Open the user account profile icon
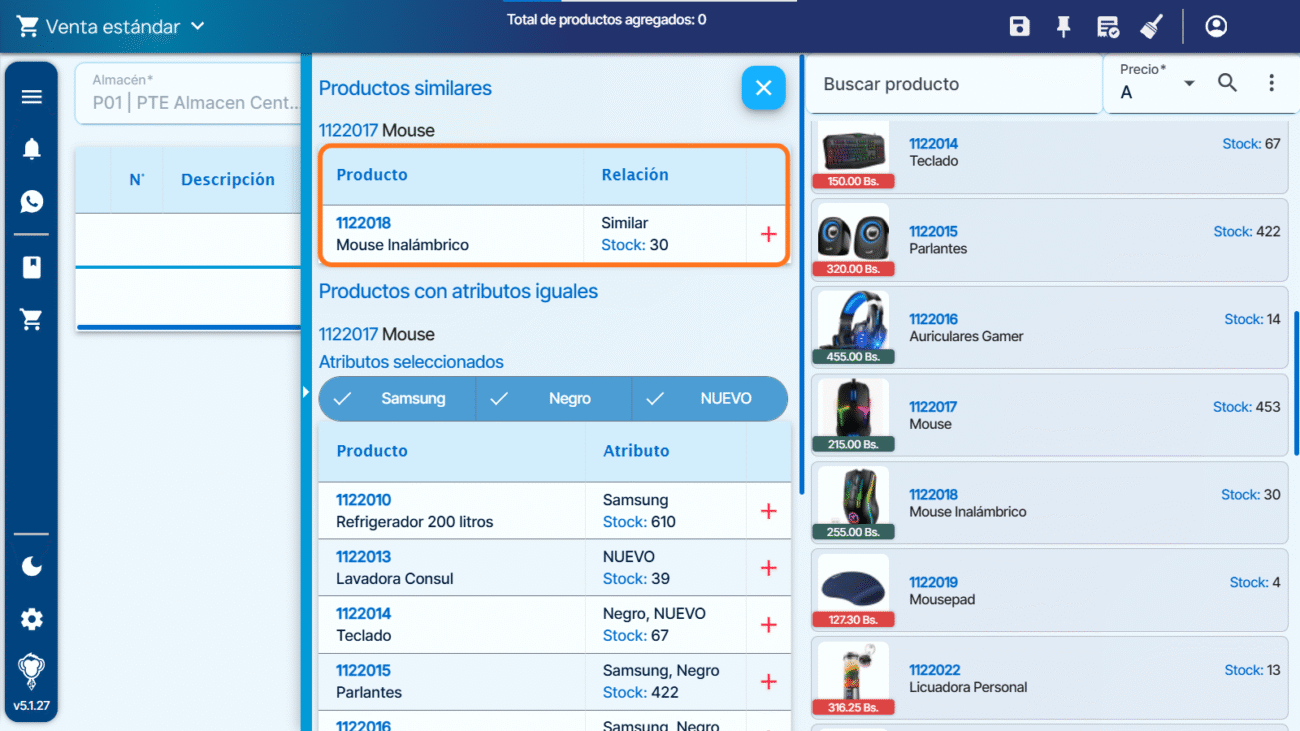1300x731 pixels. pyautogui.click(x=1216, y=27)
